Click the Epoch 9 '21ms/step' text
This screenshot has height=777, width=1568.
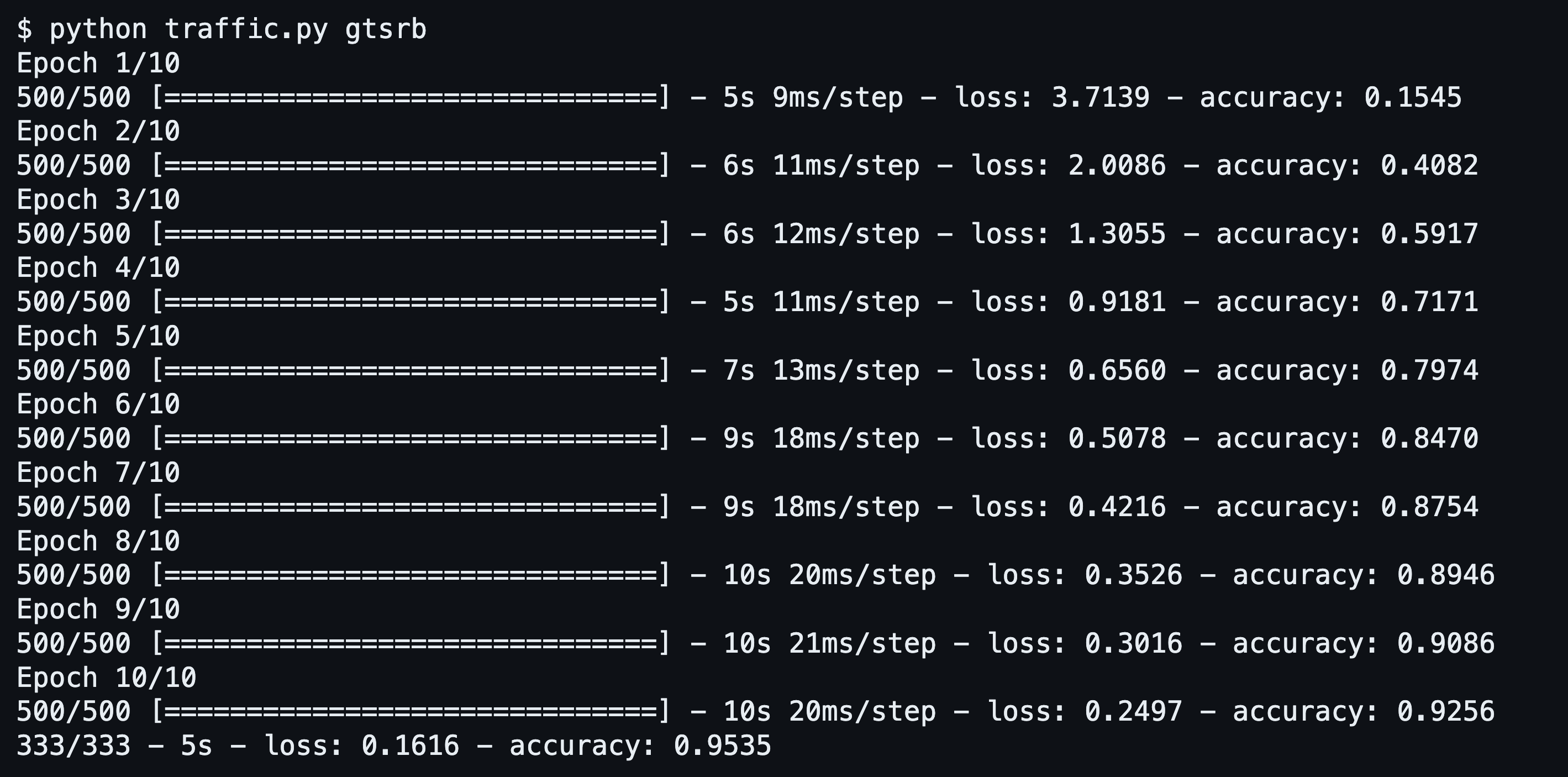[862, 643]
